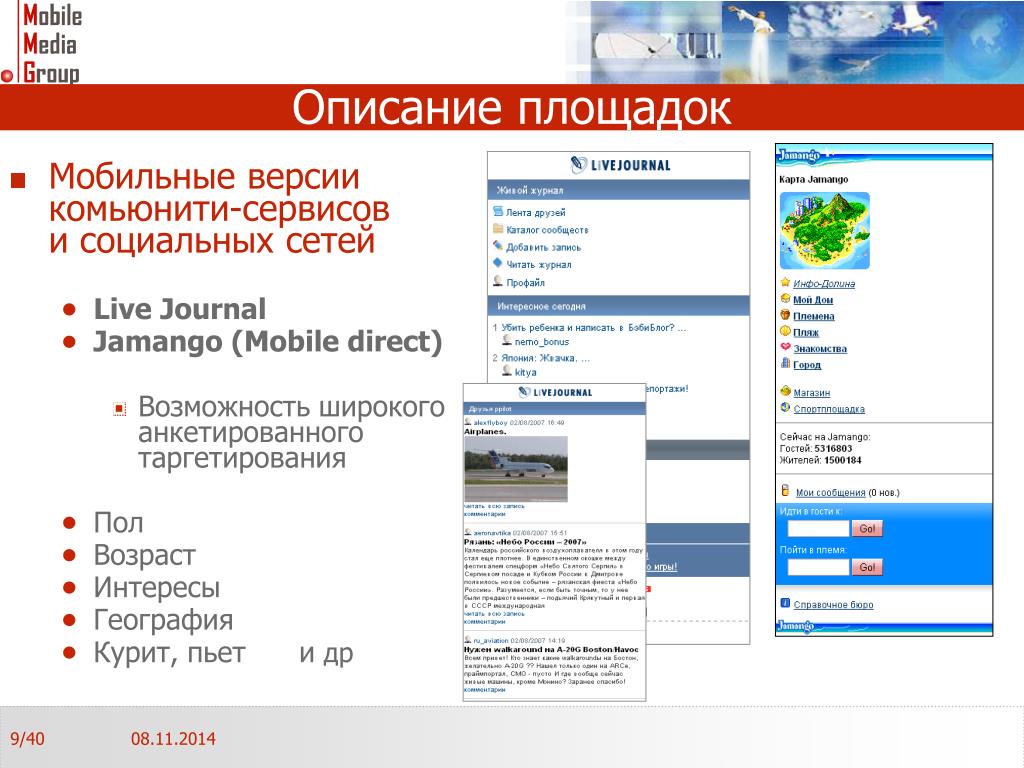Select Добавить запись link
The image size is (1024, 768).
click(x=543, y=248)
